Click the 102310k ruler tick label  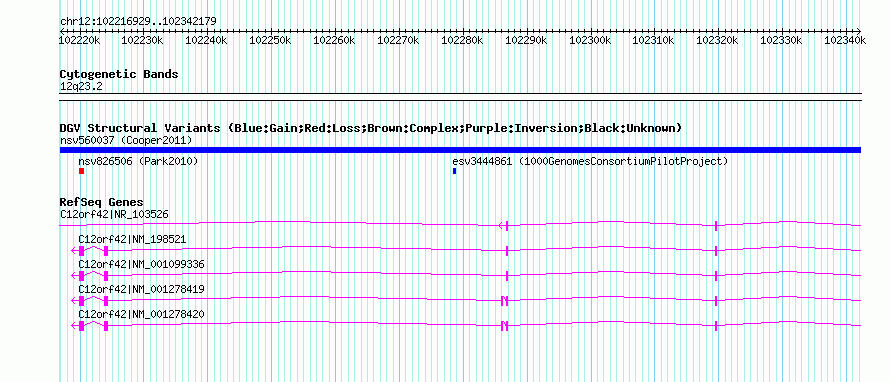point(653,40)
